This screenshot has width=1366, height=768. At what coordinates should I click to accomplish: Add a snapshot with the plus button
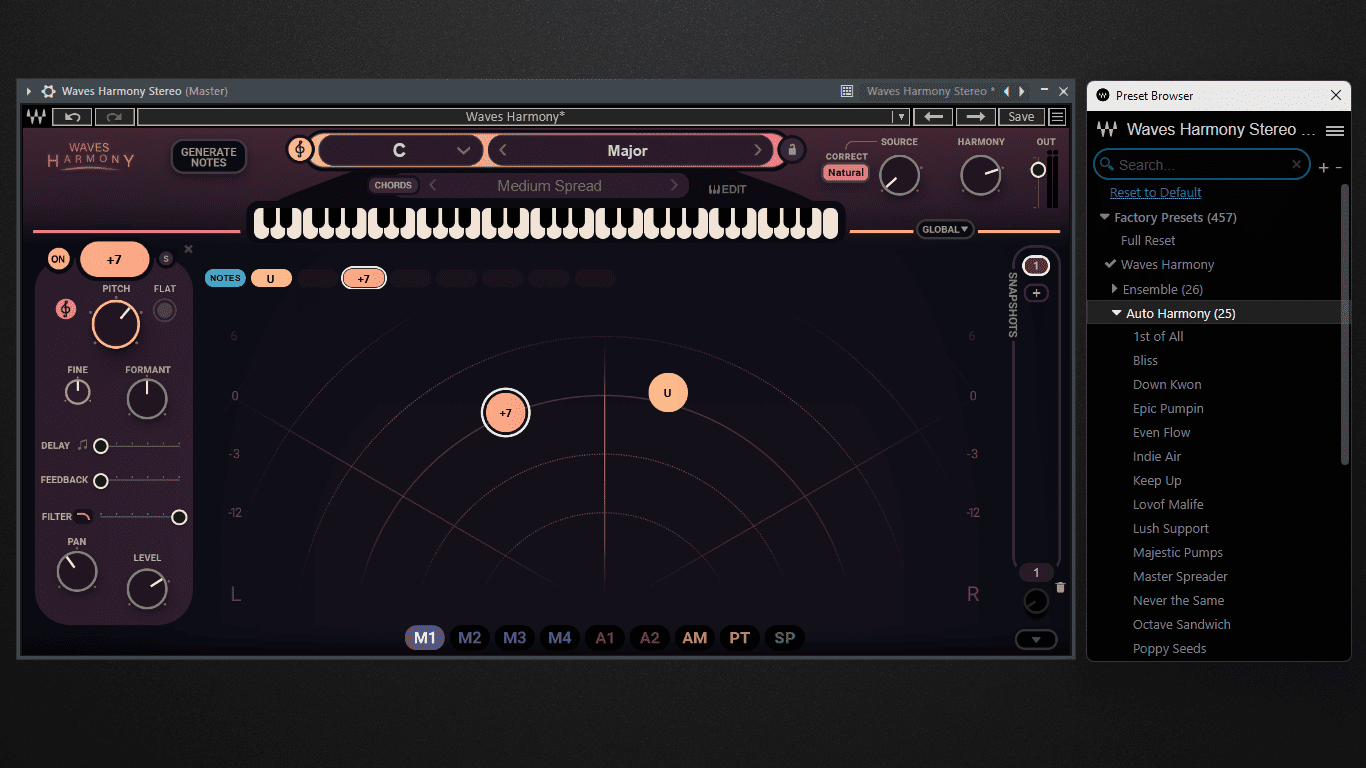(1036, 293)
